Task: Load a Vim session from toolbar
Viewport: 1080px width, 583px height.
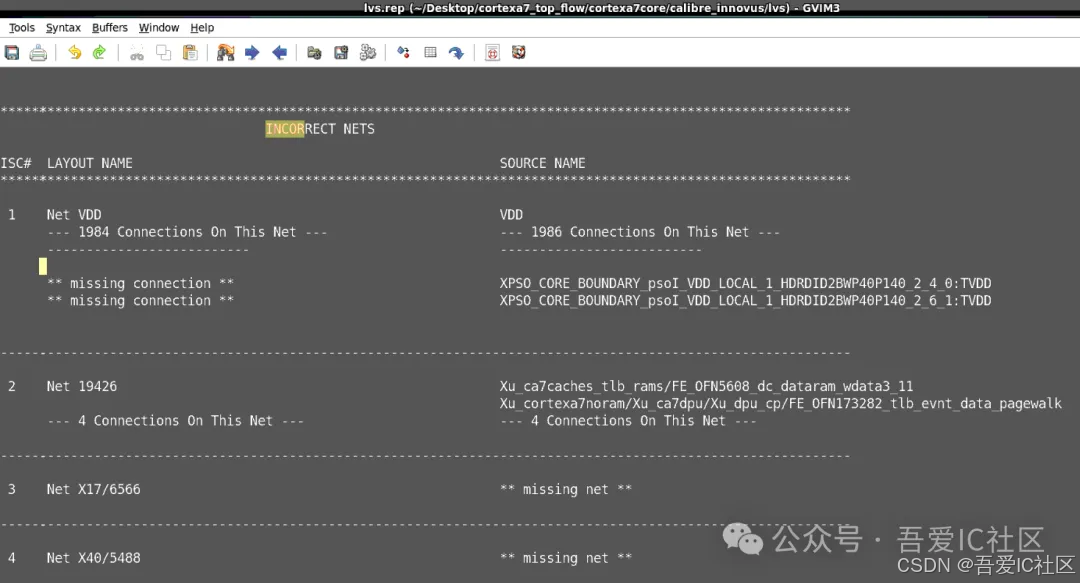Action: (x=313, y=52)
